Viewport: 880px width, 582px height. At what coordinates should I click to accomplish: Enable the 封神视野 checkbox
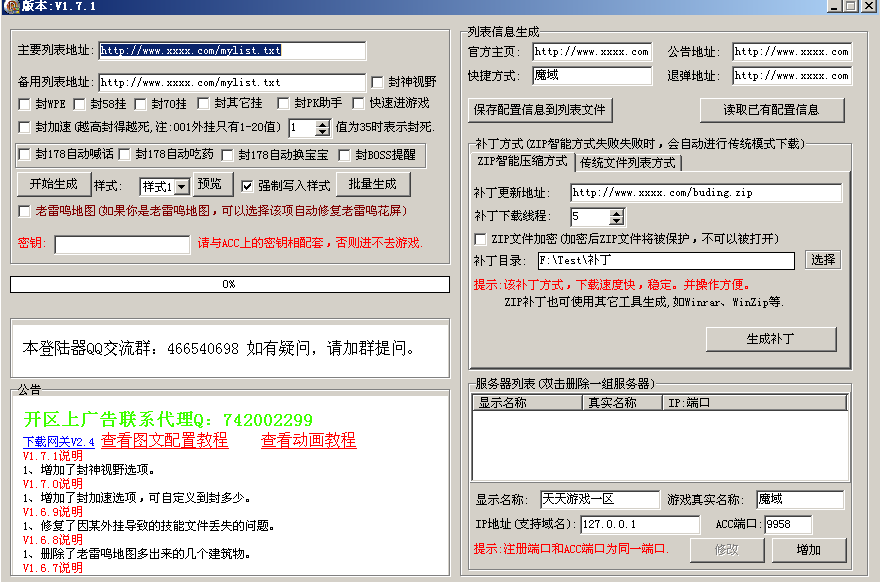(x=378, y=83)
